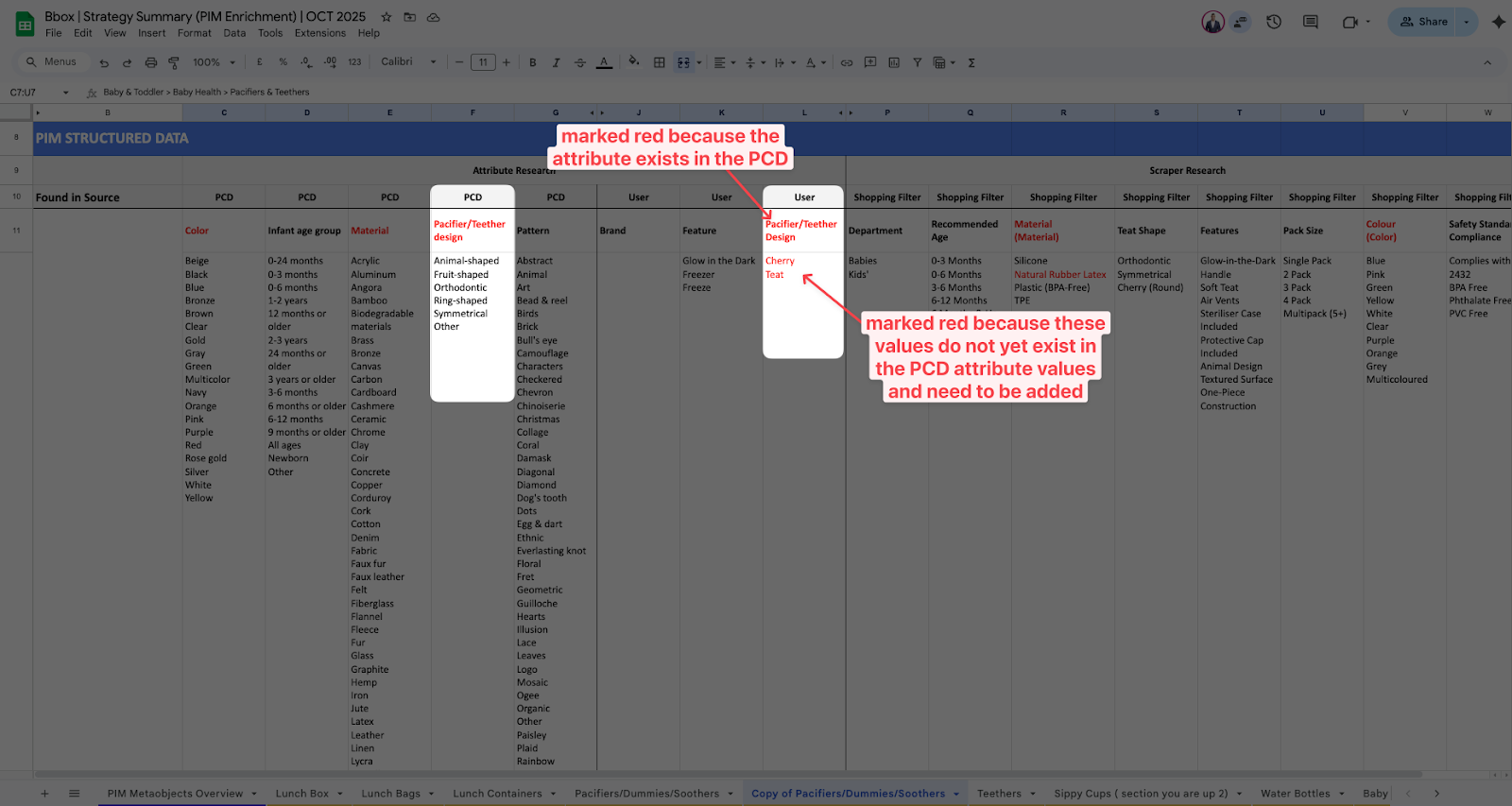Toggle italic formatting
The image size is (1512, 806).
tap(556, 62)
